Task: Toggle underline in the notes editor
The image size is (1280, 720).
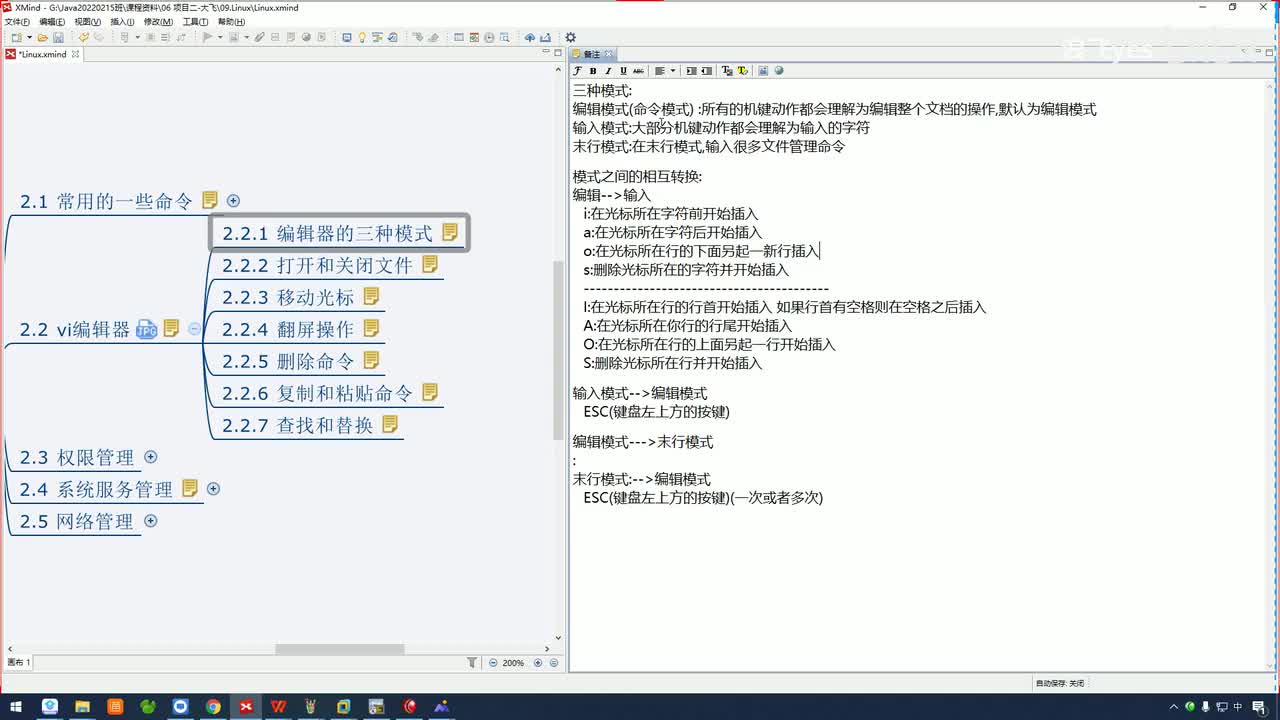Action: click(623, 71)
